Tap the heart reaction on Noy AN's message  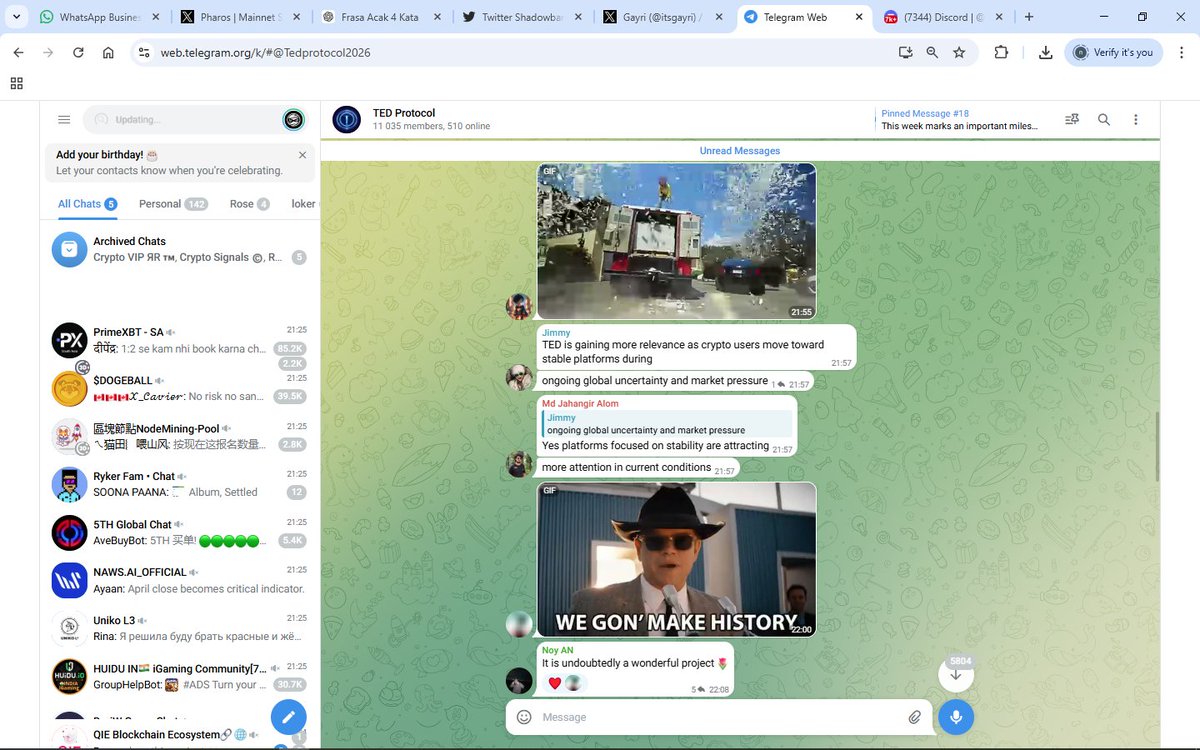[554, 682]
